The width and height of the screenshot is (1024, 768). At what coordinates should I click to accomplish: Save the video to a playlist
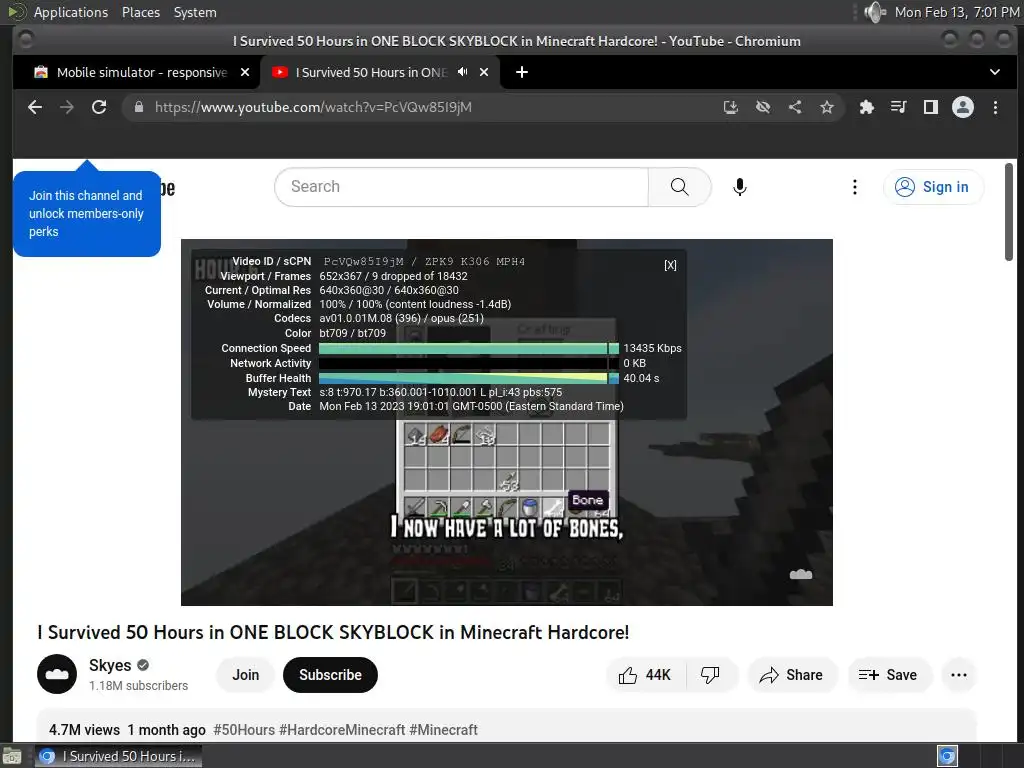point(888,675)
